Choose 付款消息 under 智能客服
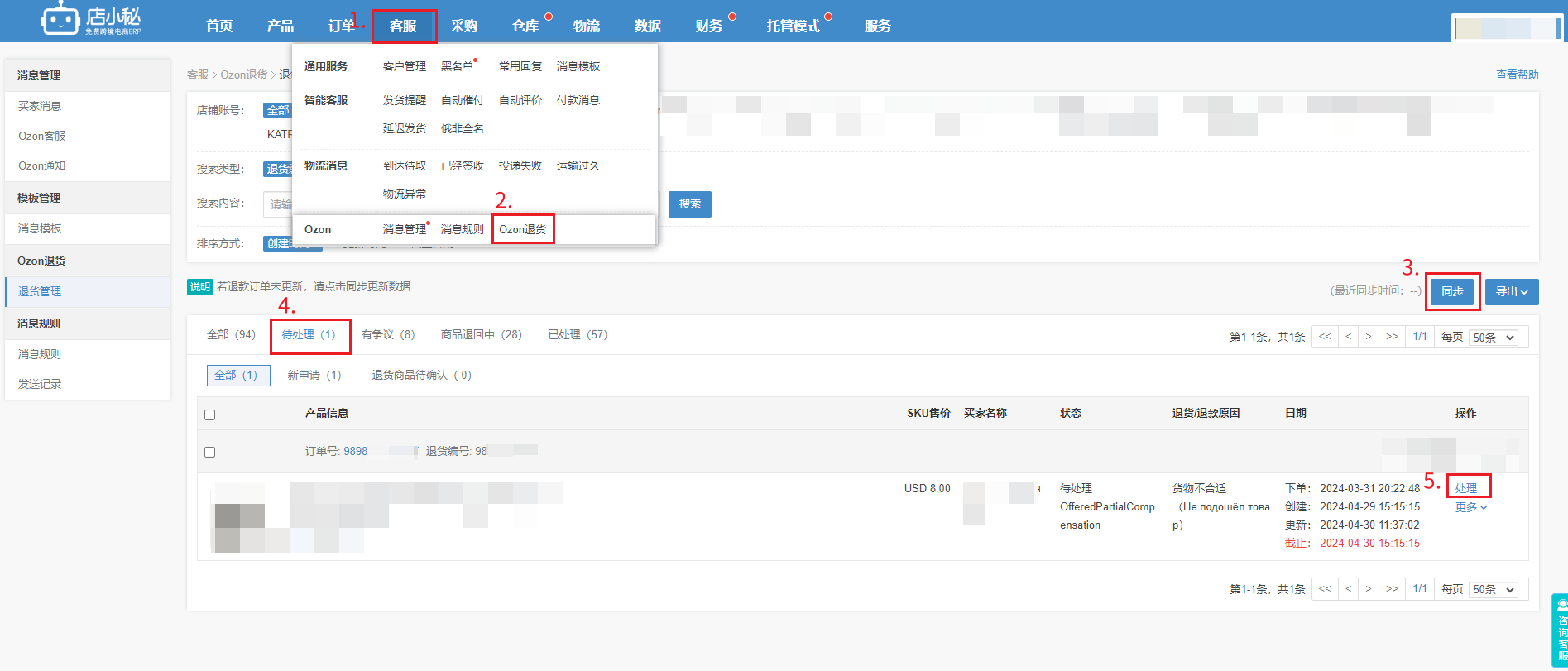Viewport: 1568px width, 671px height. (x=578, y=100)
